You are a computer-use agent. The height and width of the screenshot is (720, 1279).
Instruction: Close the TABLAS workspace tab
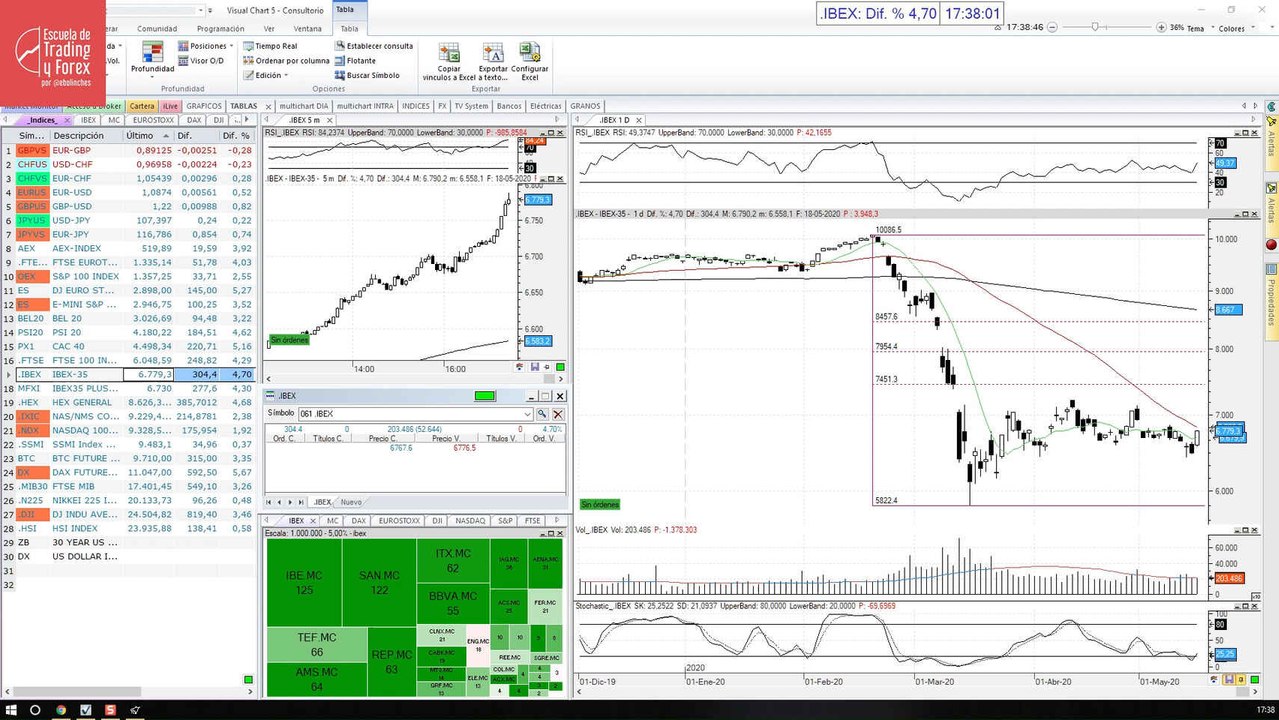tap(267, 106)
